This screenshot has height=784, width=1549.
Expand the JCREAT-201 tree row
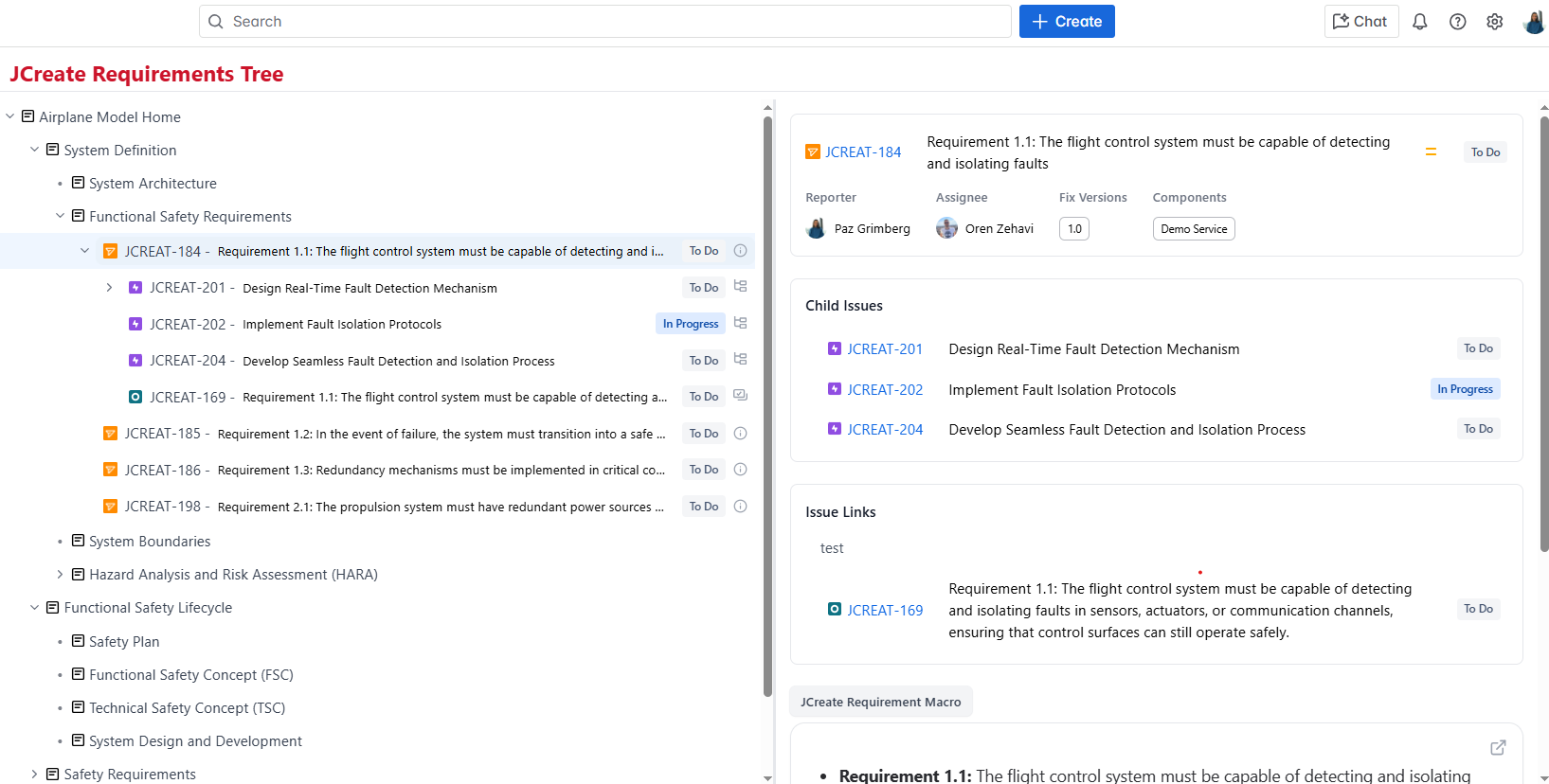click(109, 288)
